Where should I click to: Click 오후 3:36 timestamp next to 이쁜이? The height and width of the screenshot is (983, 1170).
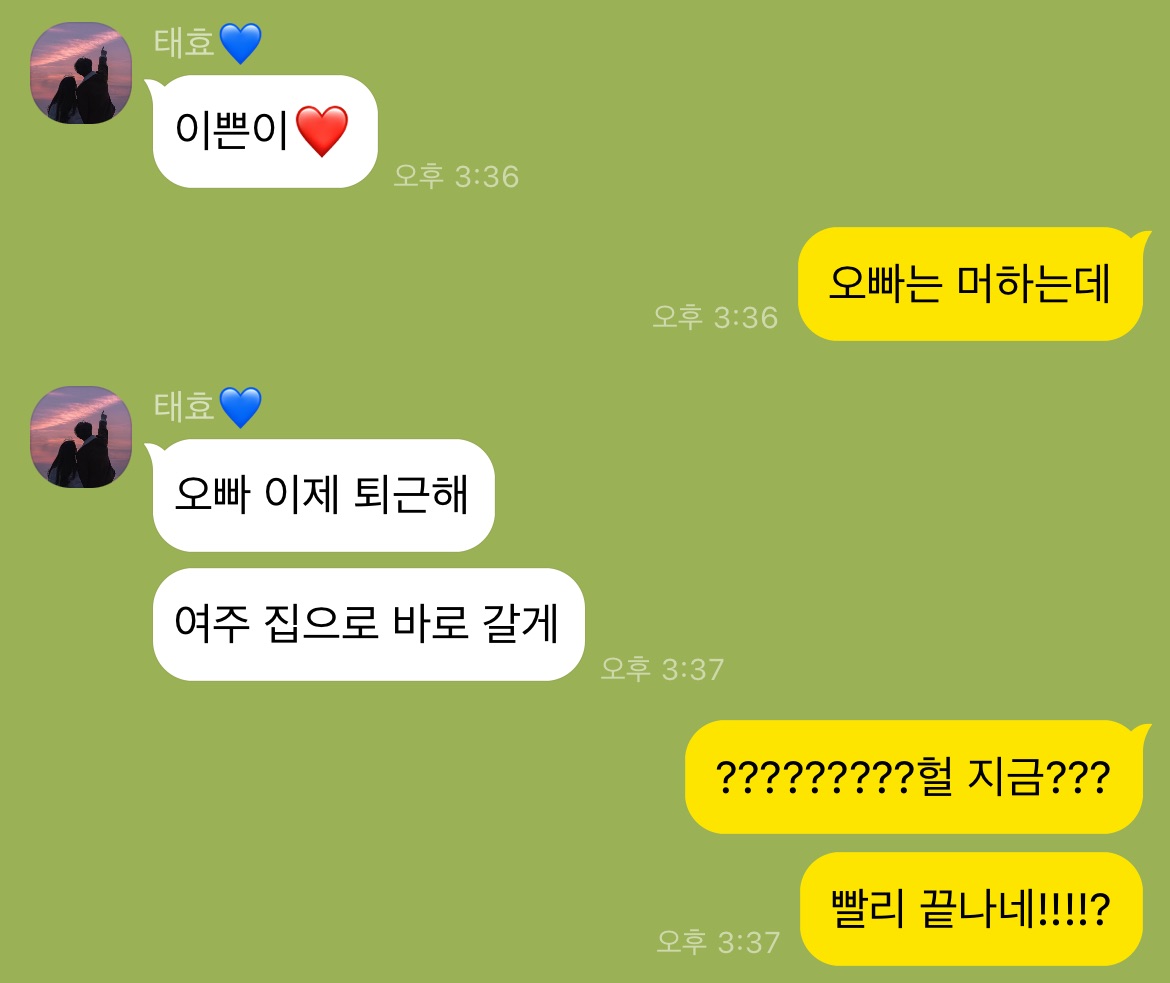tap(456, 176)
